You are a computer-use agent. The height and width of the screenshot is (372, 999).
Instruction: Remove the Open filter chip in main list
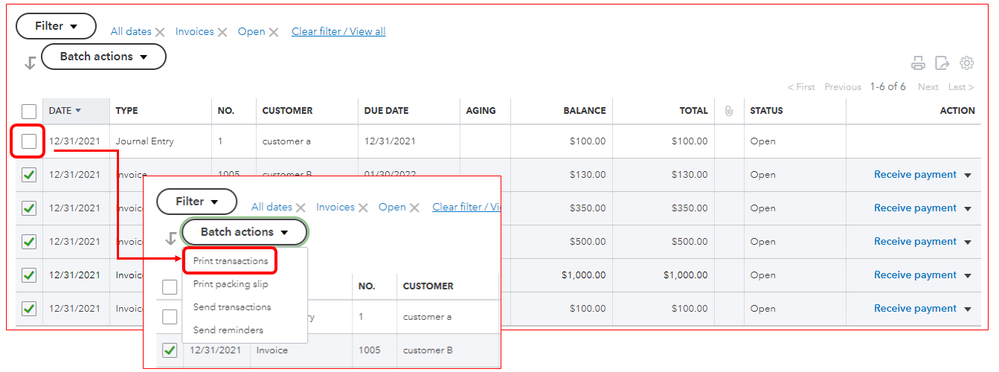(x=273, y=32)
